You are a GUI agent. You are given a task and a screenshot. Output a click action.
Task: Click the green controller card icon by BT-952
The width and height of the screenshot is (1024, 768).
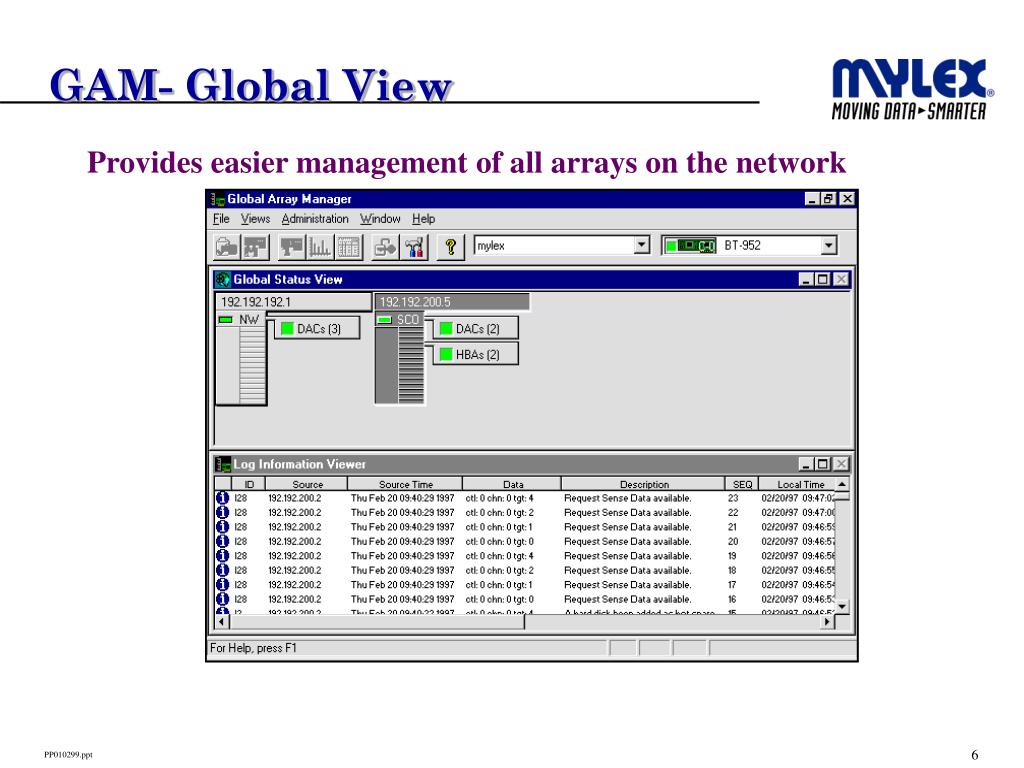(690, 246)
